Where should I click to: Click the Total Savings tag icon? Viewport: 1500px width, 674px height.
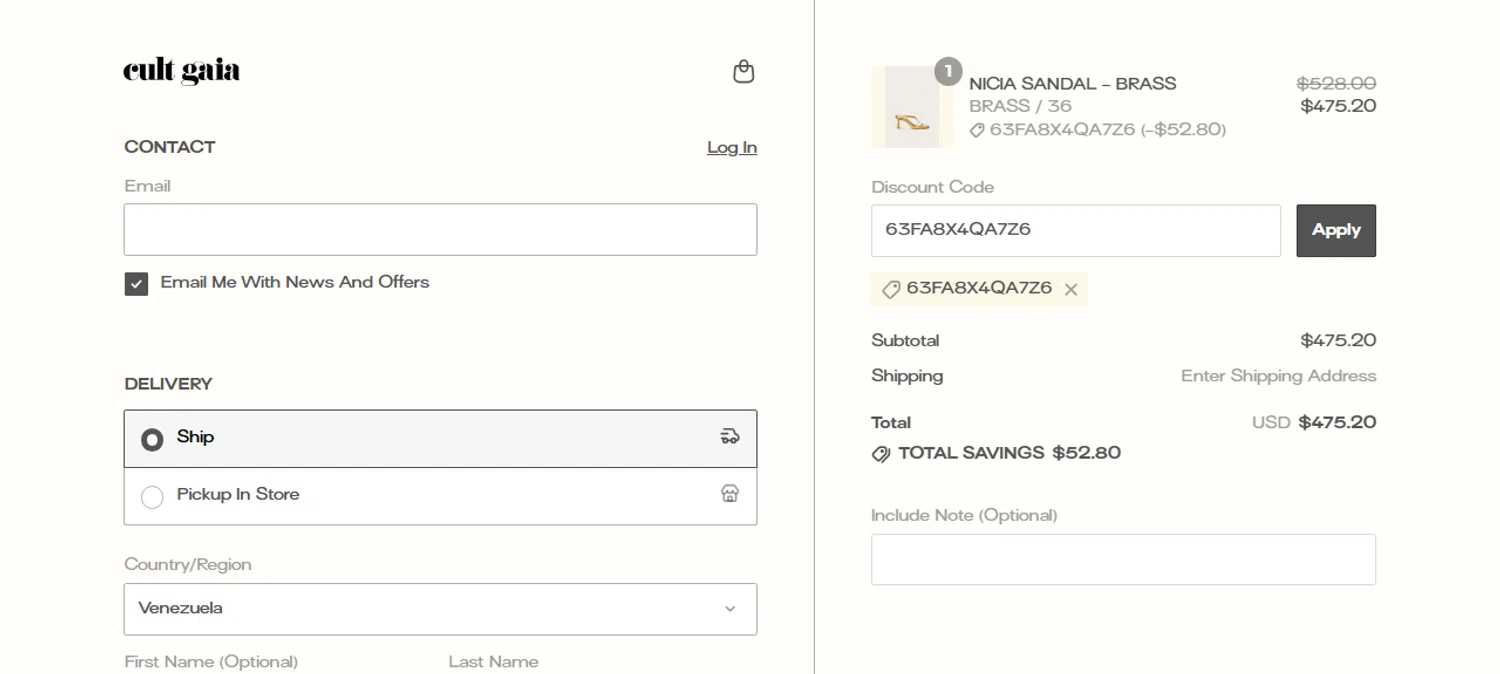[x=881, y=454]
